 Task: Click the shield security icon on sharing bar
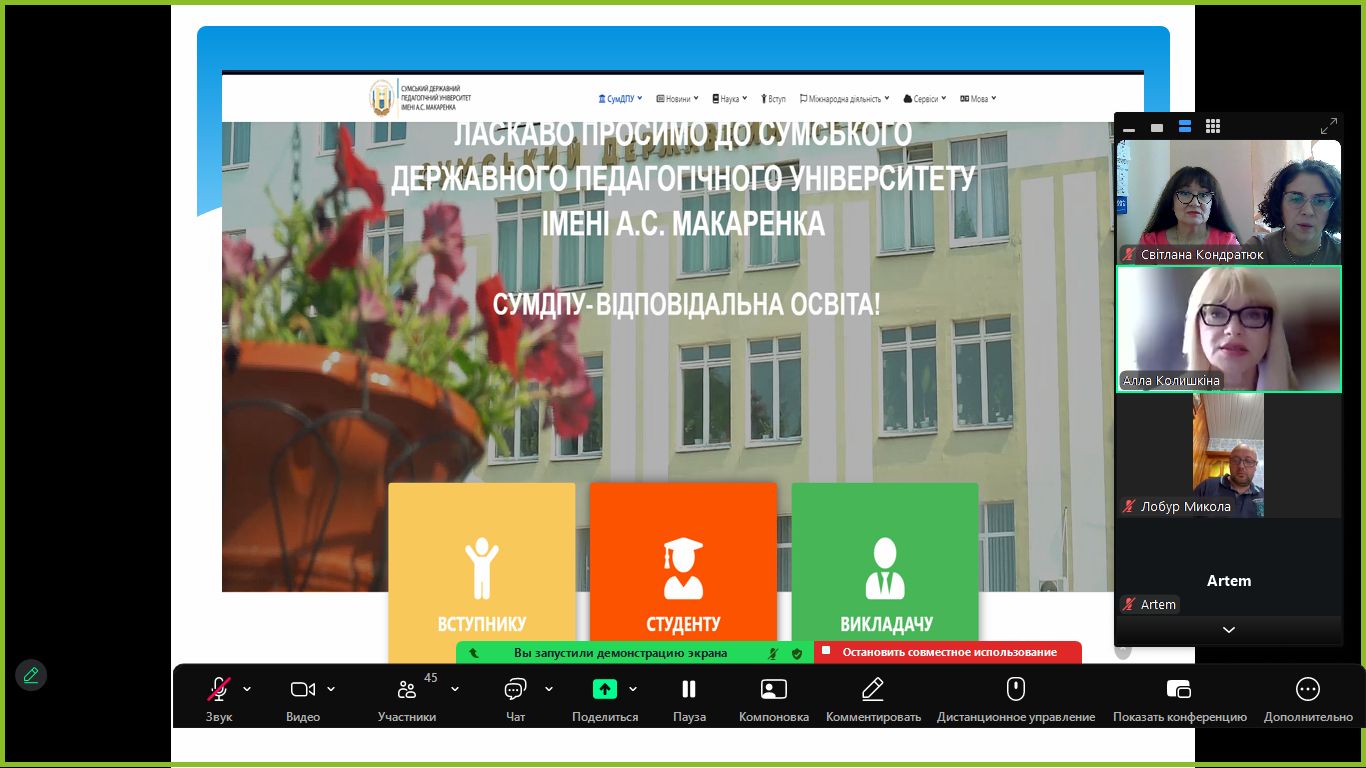click(797, 653)
